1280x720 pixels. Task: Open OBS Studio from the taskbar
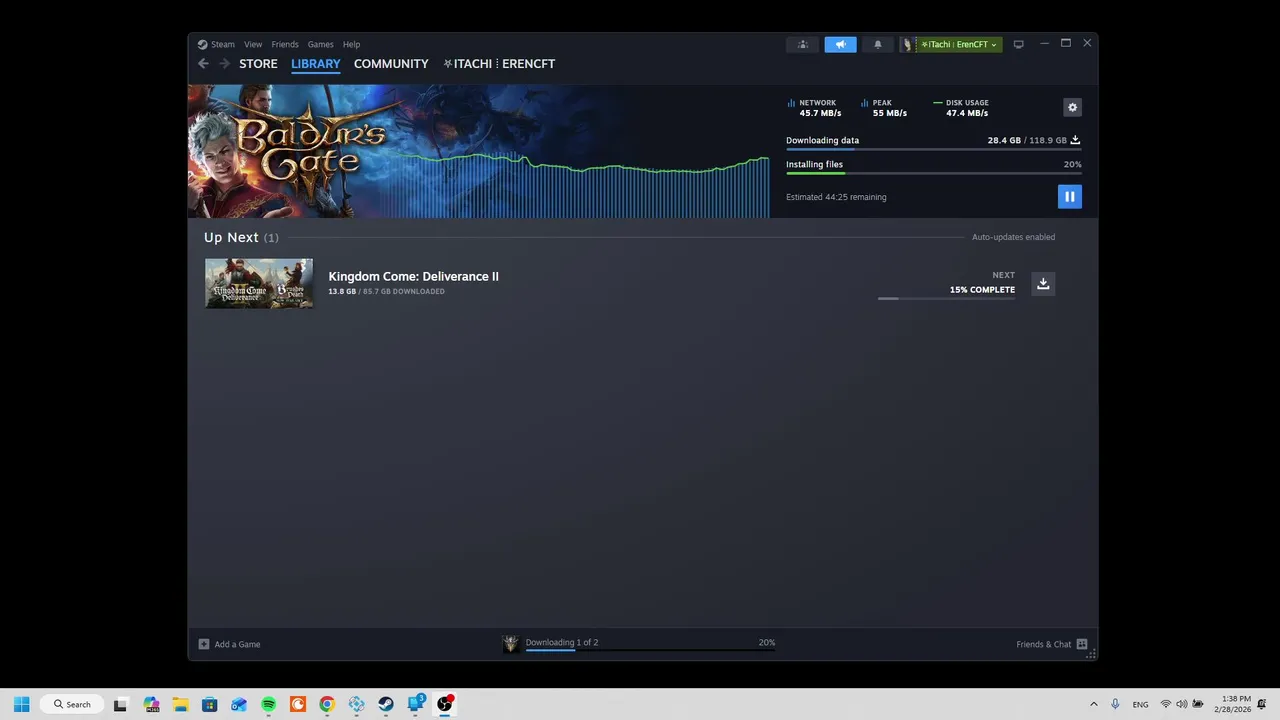tap(445, 704)
